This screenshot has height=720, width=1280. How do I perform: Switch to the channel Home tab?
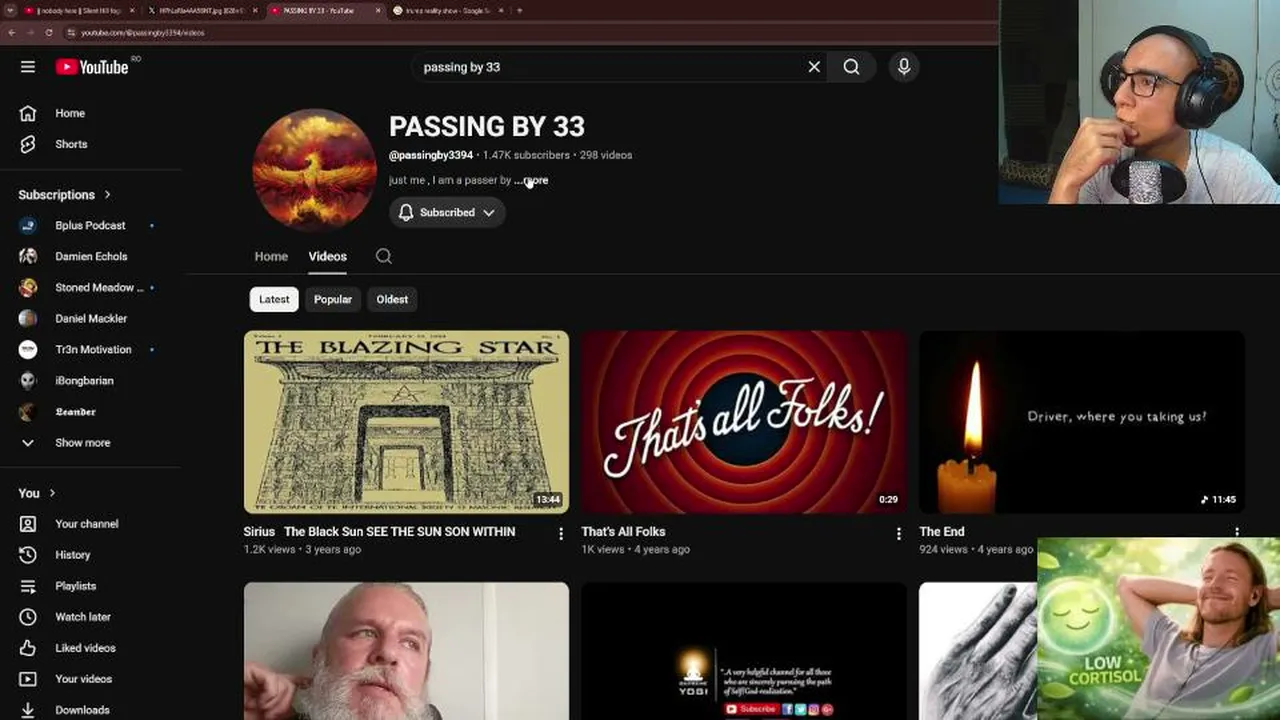point(271,257)
